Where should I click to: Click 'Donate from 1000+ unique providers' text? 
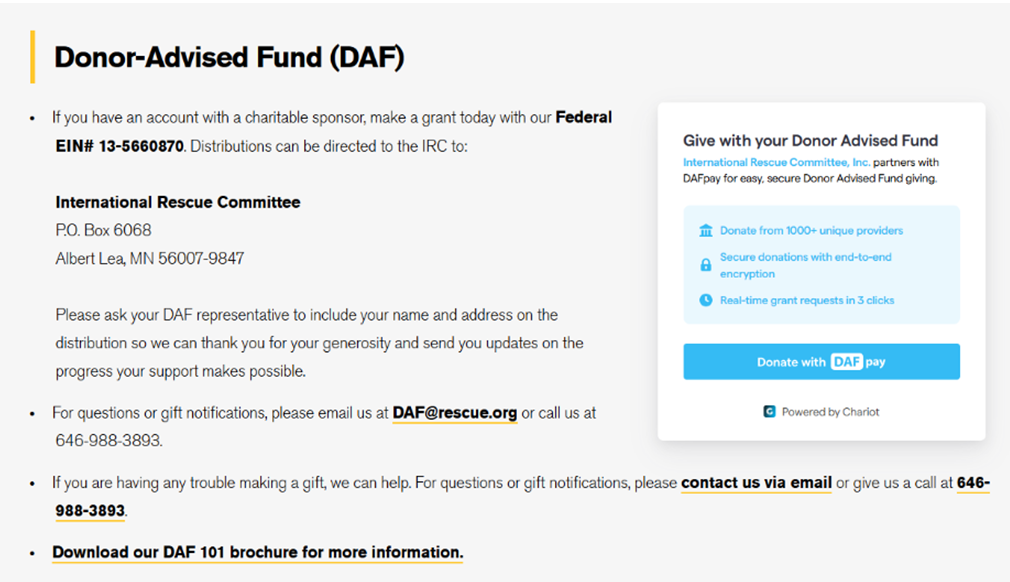(811, 231)
